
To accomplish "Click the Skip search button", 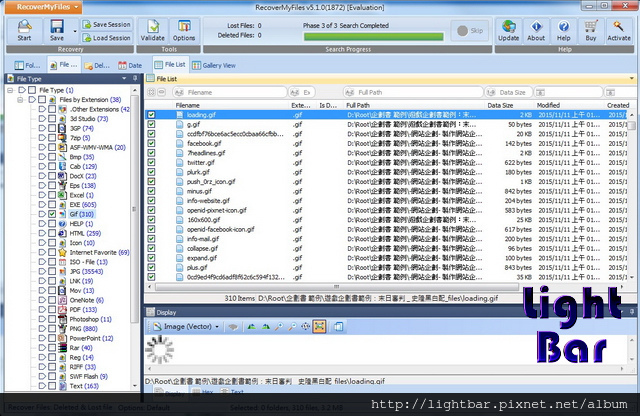I will click(x=470, y=31).
